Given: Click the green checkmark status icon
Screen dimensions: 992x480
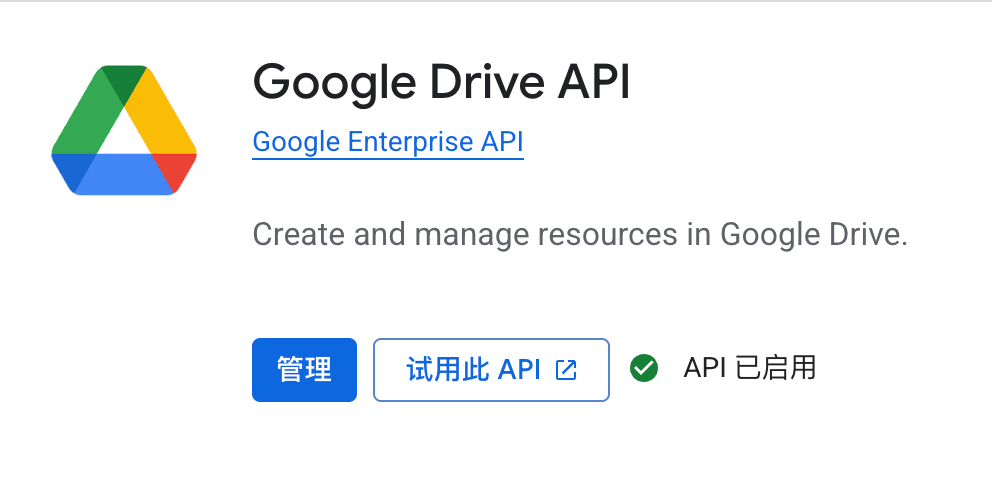Looking at the screenshot, I should [644, 368].
